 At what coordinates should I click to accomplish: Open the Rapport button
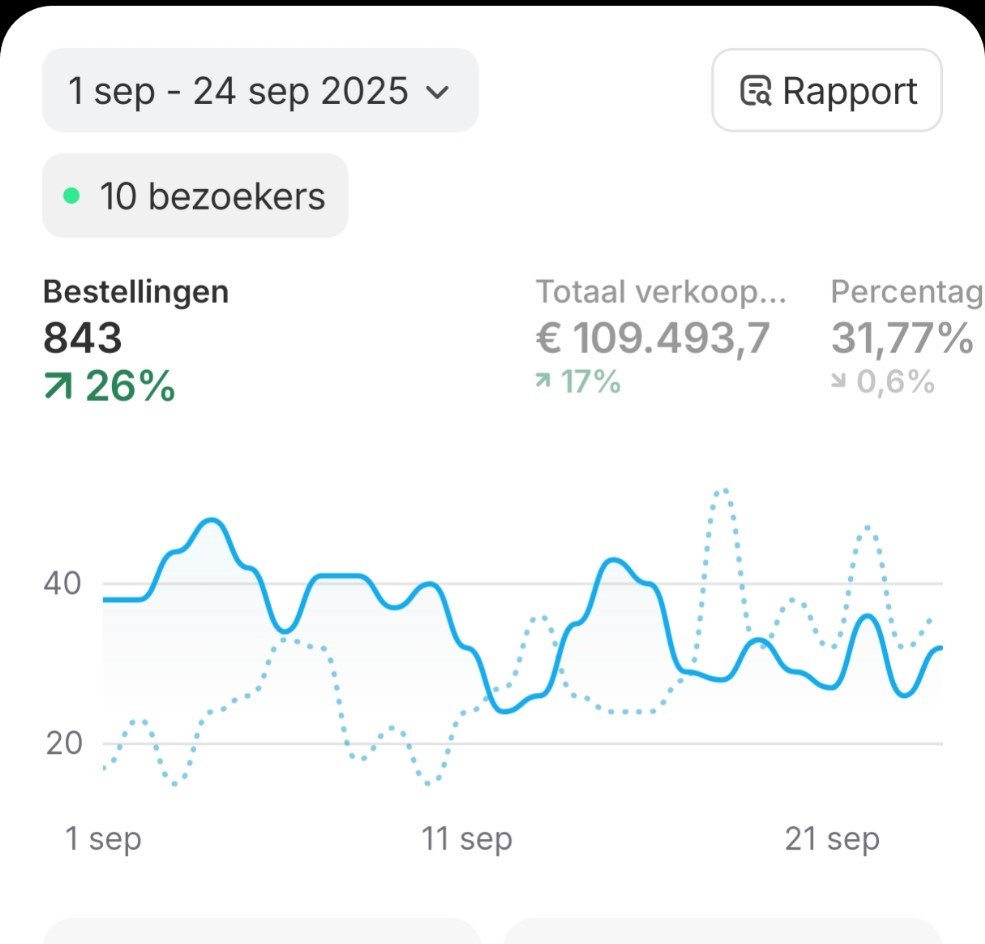pyautogui.click(x=826, y=91)
